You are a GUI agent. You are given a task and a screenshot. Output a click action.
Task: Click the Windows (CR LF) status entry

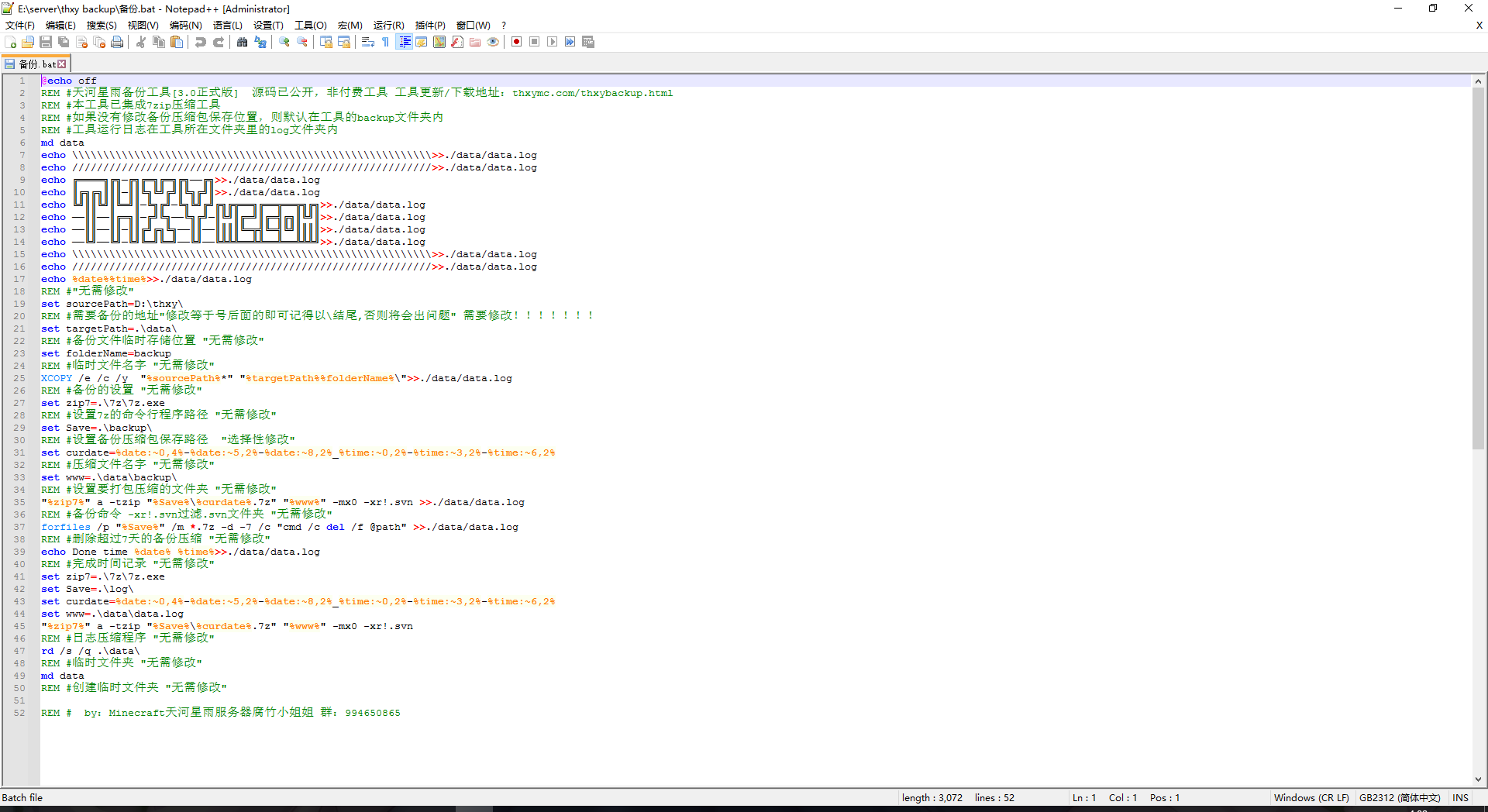[1311, 798]
